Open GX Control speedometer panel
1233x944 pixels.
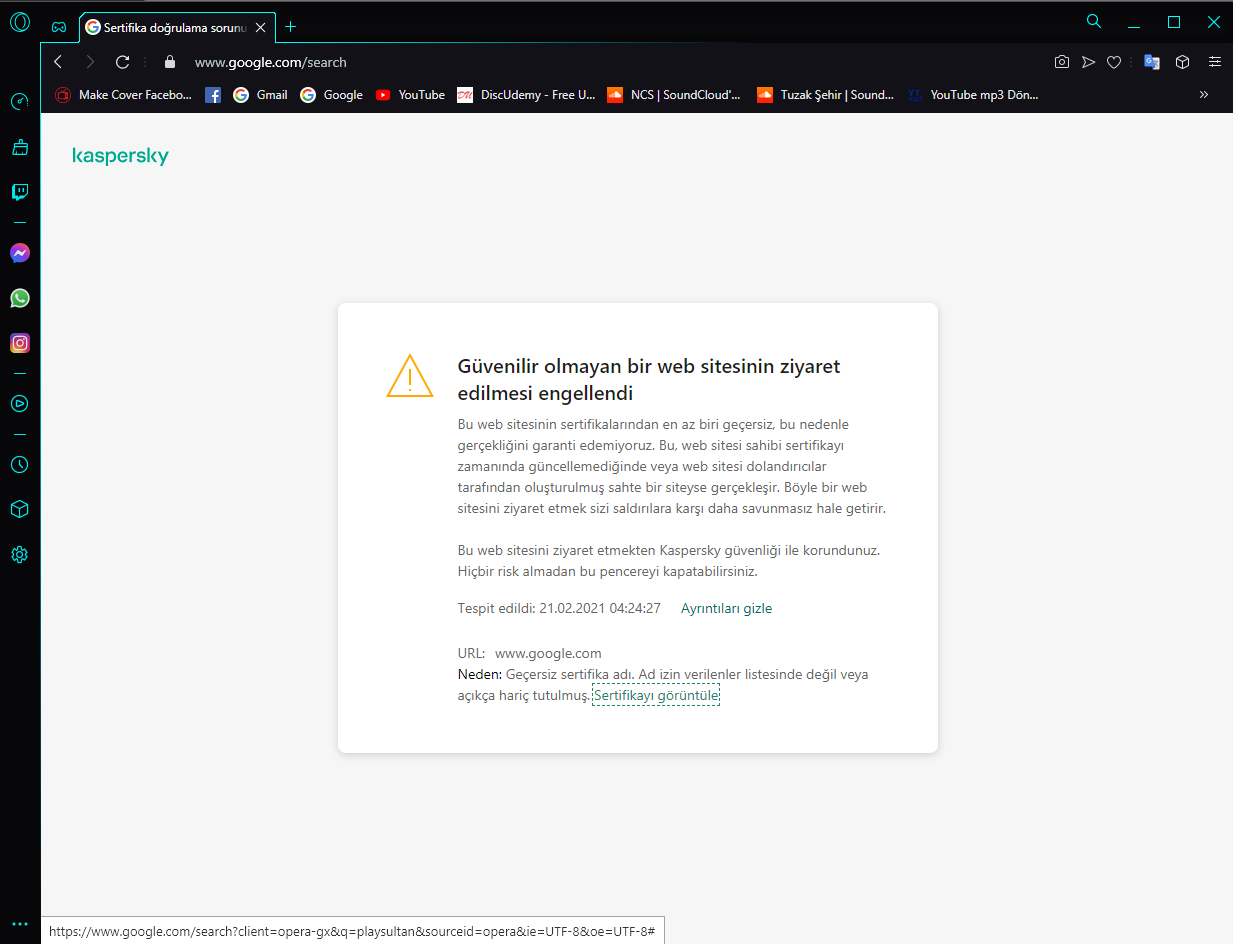tap(19, 102)
